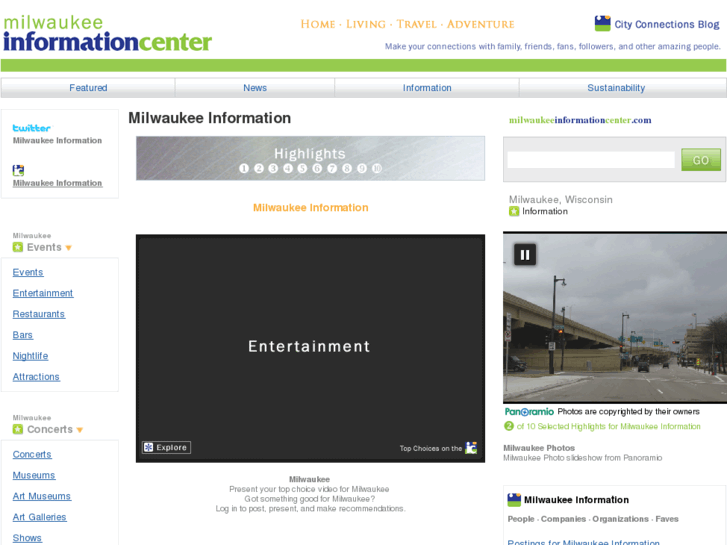Select highlight number 7
This screenshot has height=545, width=727.
(332, 168)
